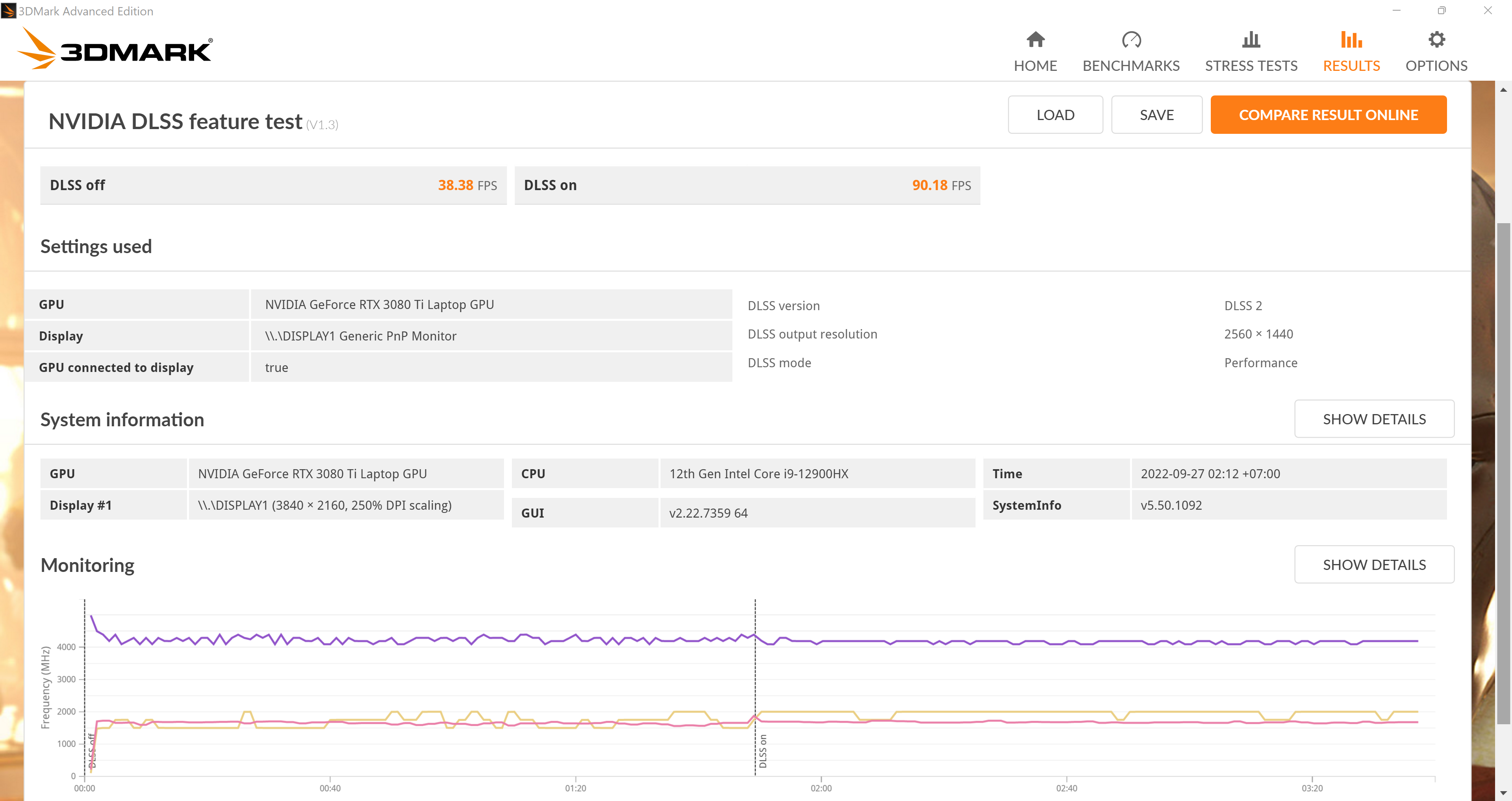Open the HOME tab
The image size is (1512, 801).
pyautogui.click(x=1036, y=66)
